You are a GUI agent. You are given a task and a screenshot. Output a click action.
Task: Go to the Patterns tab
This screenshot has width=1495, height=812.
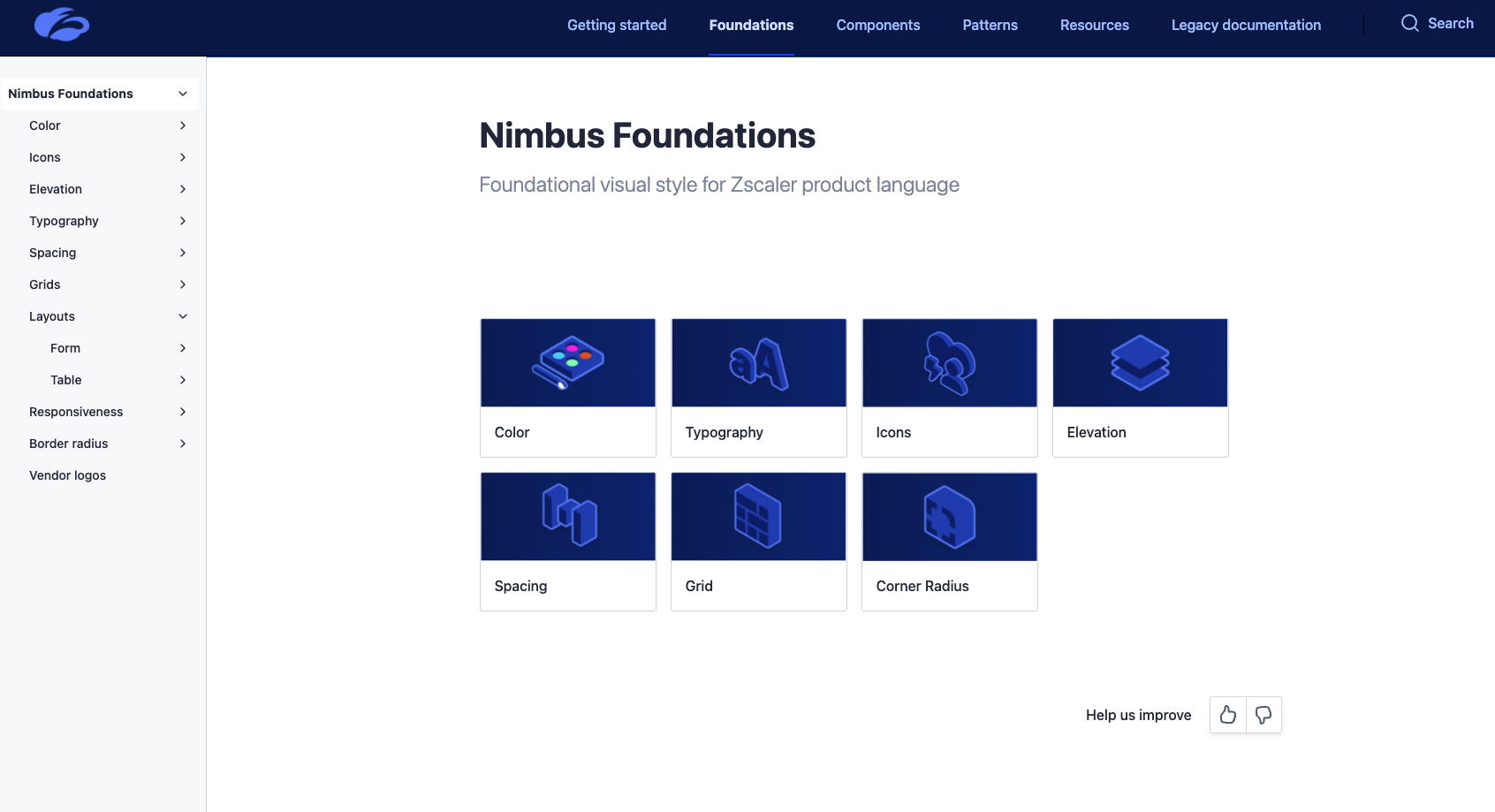(x=990, y=25)
